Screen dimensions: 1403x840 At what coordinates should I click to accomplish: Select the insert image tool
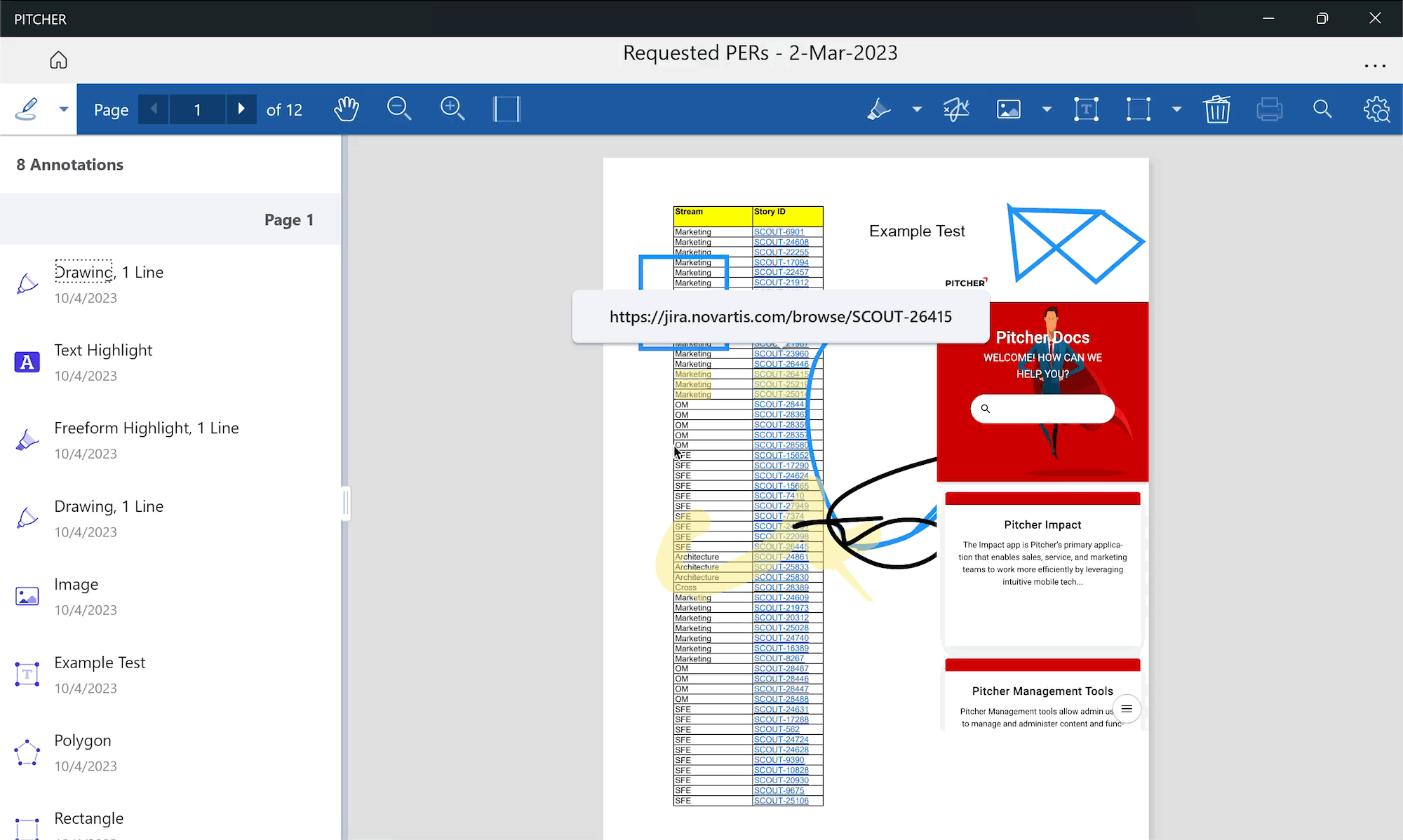[1009, 109]
